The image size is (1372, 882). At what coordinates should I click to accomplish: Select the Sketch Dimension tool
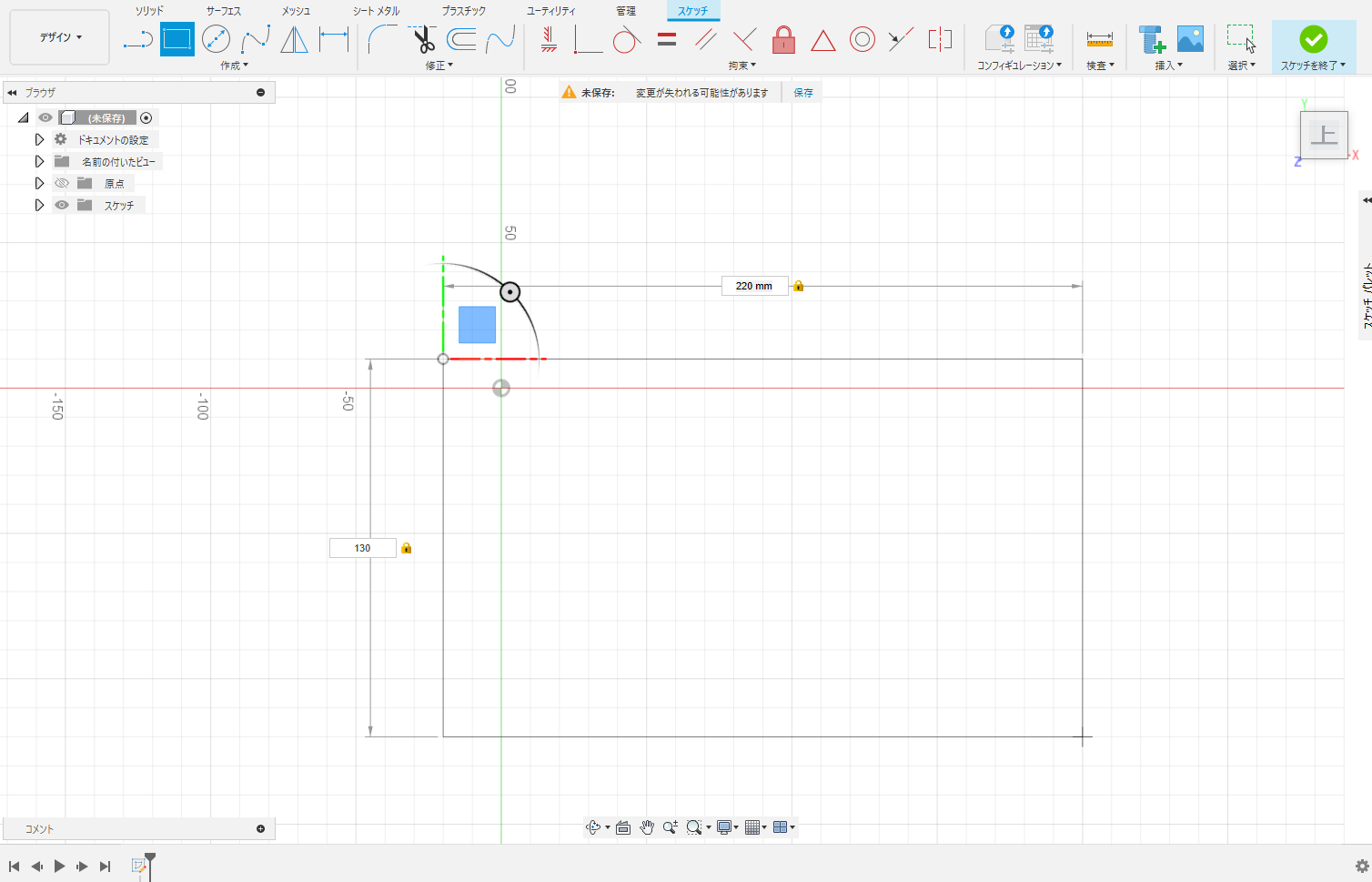click(x=334, y=39)
